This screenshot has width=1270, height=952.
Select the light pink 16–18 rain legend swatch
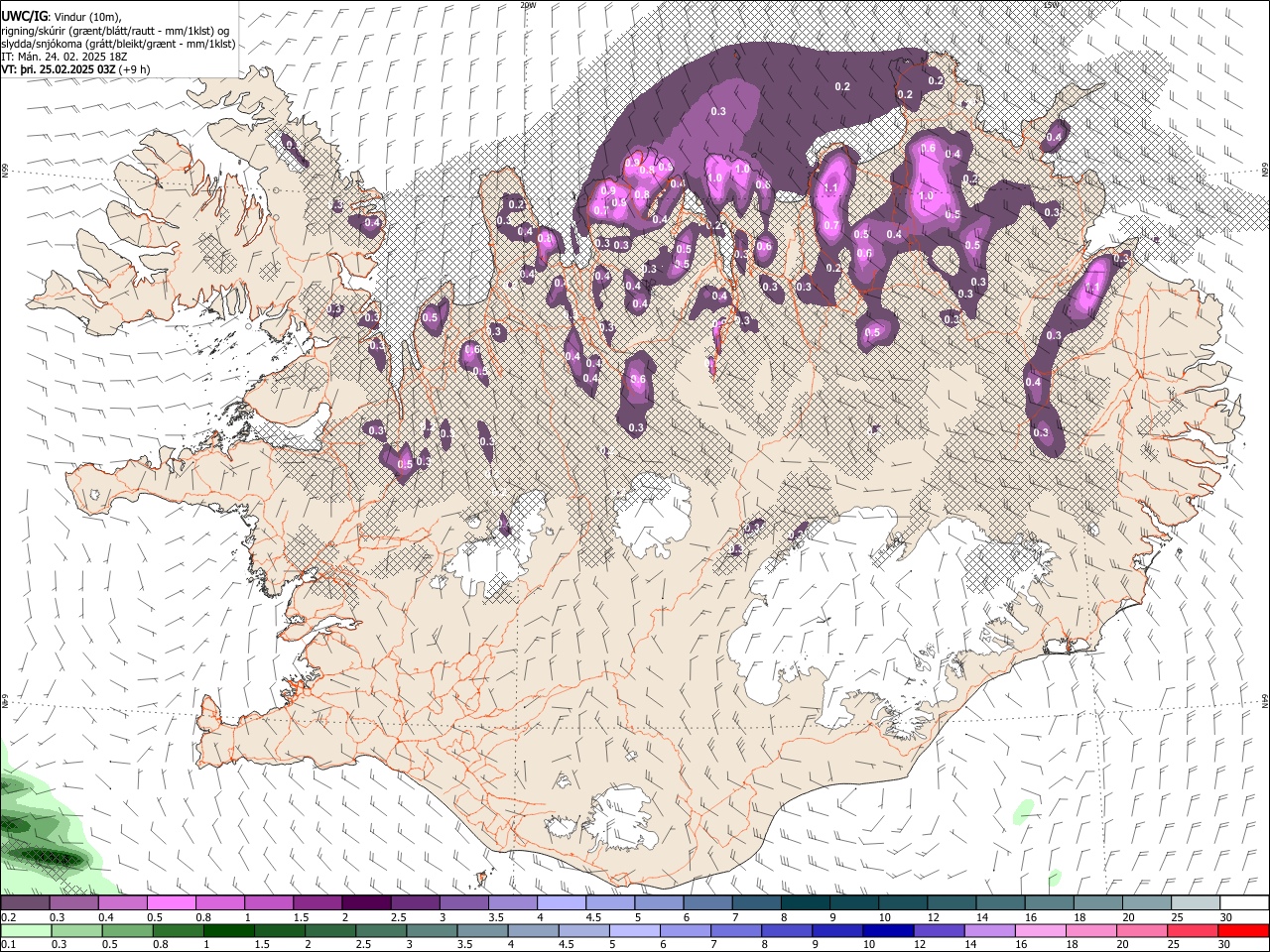pyautogui.click(x=1039, y=931)
